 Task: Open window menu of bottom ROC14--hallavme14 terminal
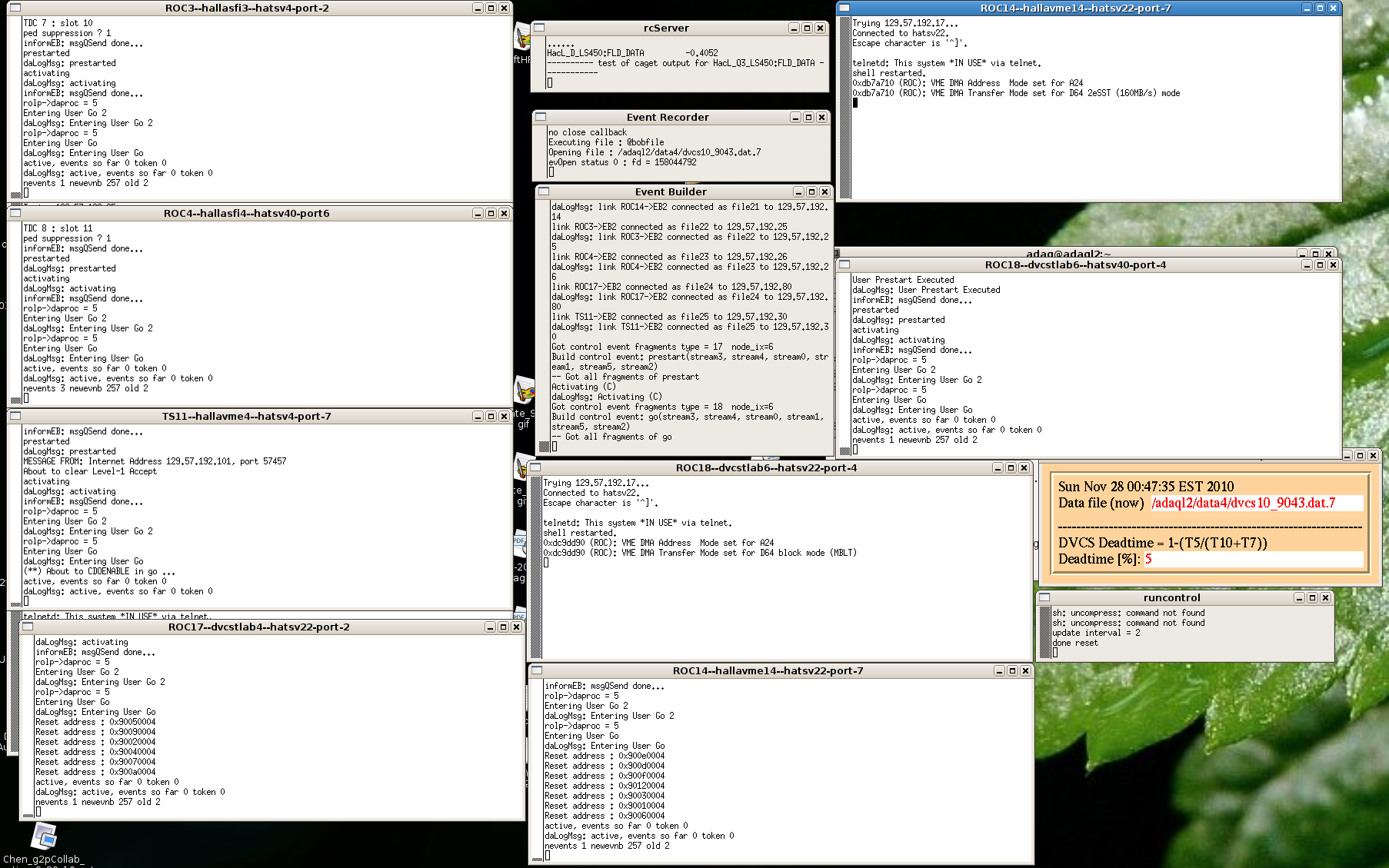click(537, 671)
